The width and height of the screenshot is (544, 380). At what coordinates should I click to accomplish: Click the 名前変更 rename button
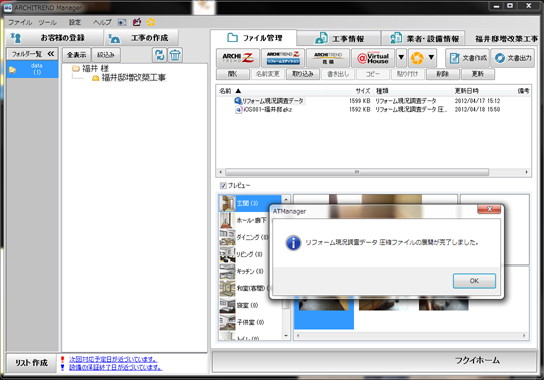pyautogui.click(x=268, y=74)
